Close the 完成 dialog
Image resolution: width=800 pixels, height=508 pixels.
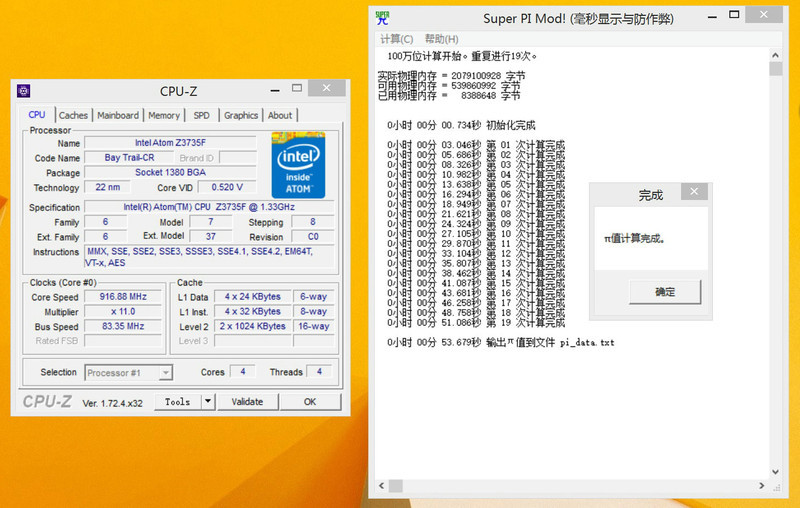[694, 192]
